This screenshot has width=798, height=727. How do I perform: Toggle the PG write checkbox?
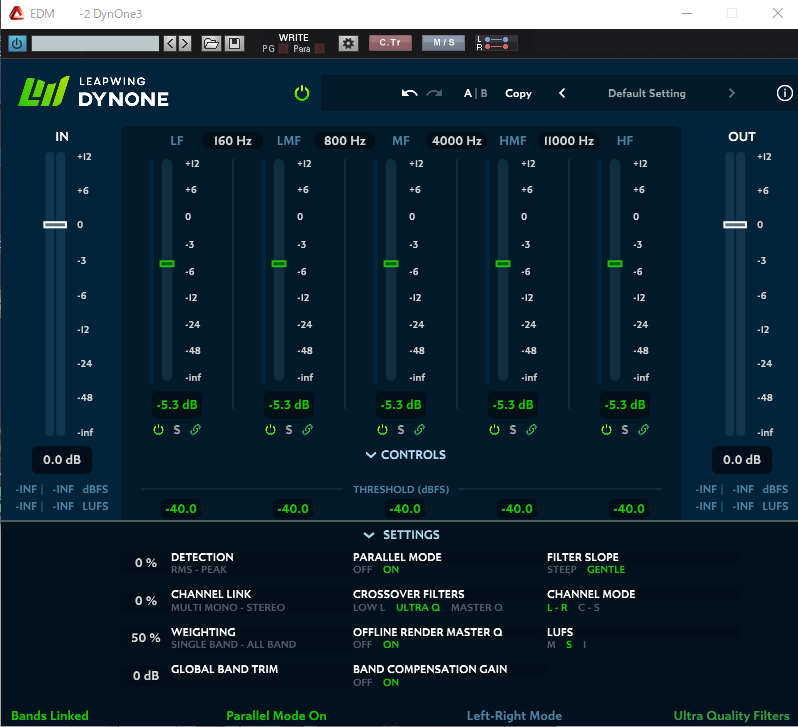(x=283, y=49)
